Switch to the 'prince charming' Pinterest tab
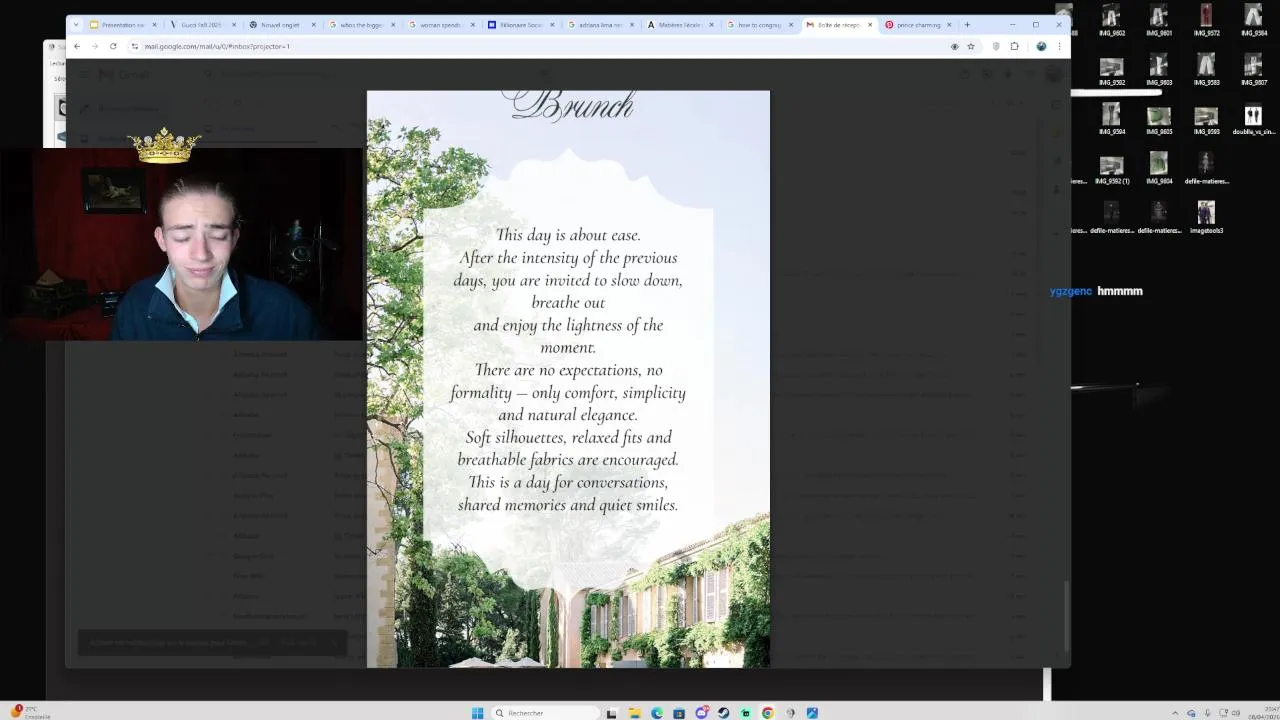 [918, 25]
